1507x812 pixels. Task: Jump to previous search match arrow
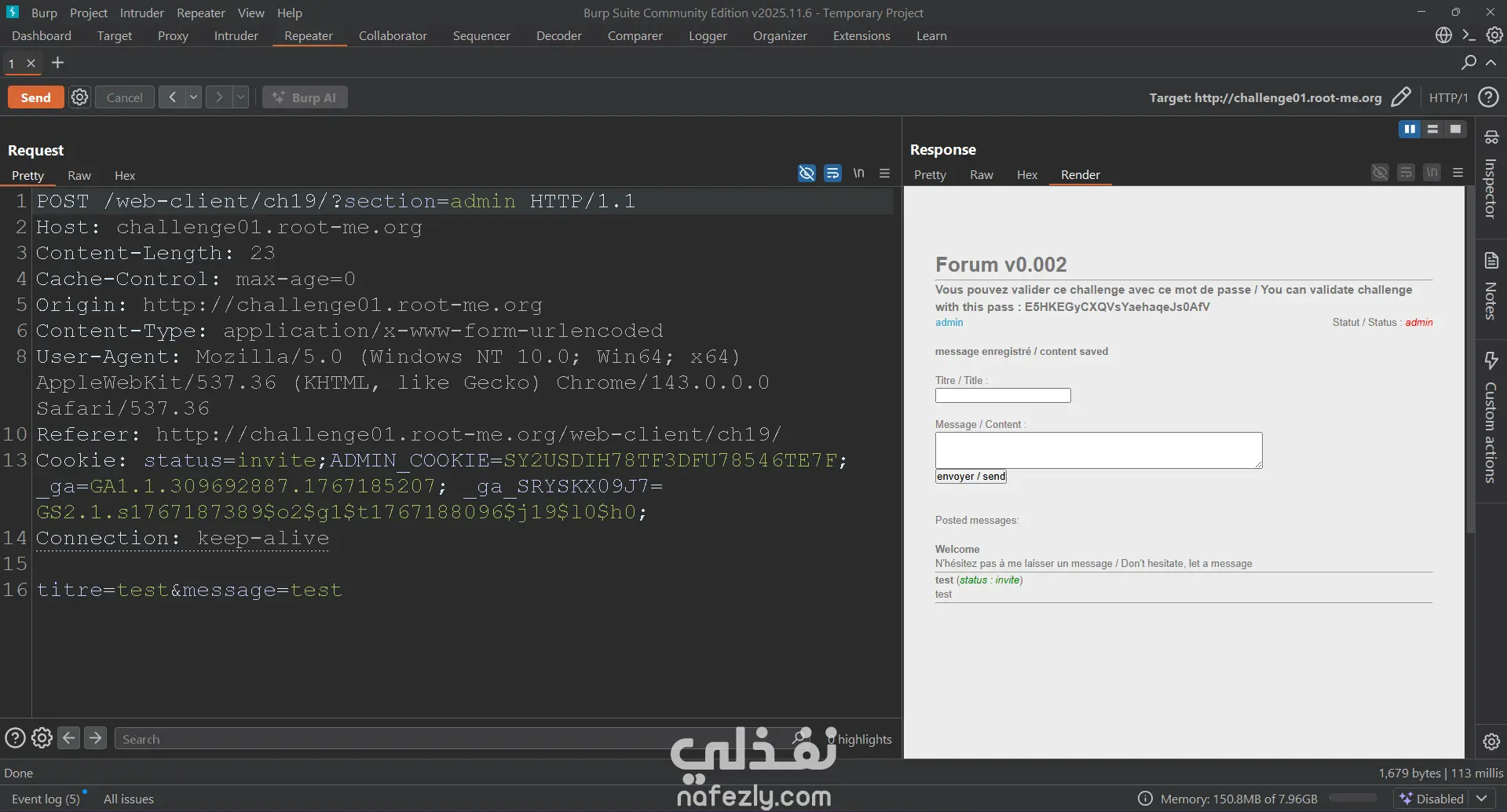tap(69, 738)
